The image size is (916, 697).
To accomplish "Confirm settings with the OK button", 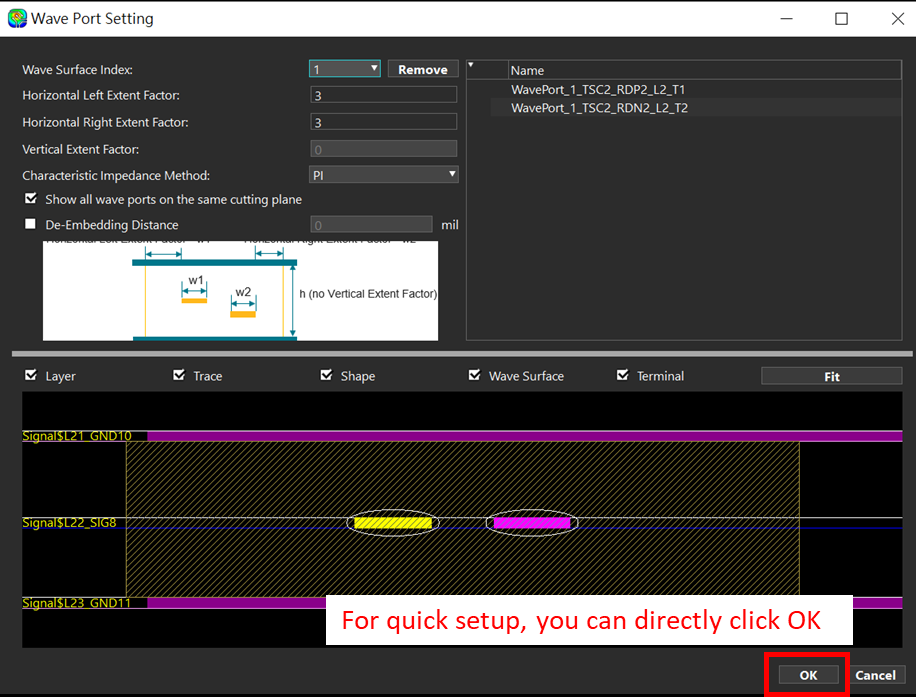I will (x=809, y=675).
